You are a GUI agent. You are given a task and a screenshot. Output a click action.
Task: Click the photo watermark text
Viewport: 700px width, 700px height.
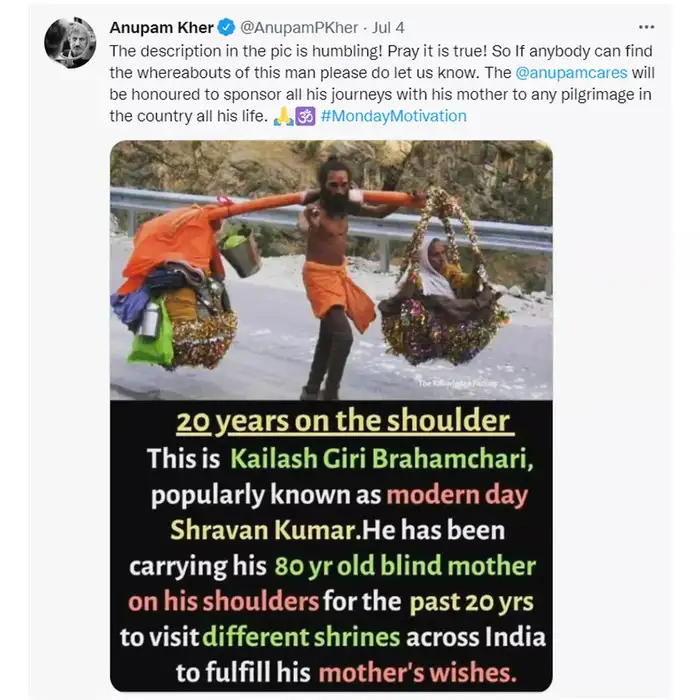point(458,383)
